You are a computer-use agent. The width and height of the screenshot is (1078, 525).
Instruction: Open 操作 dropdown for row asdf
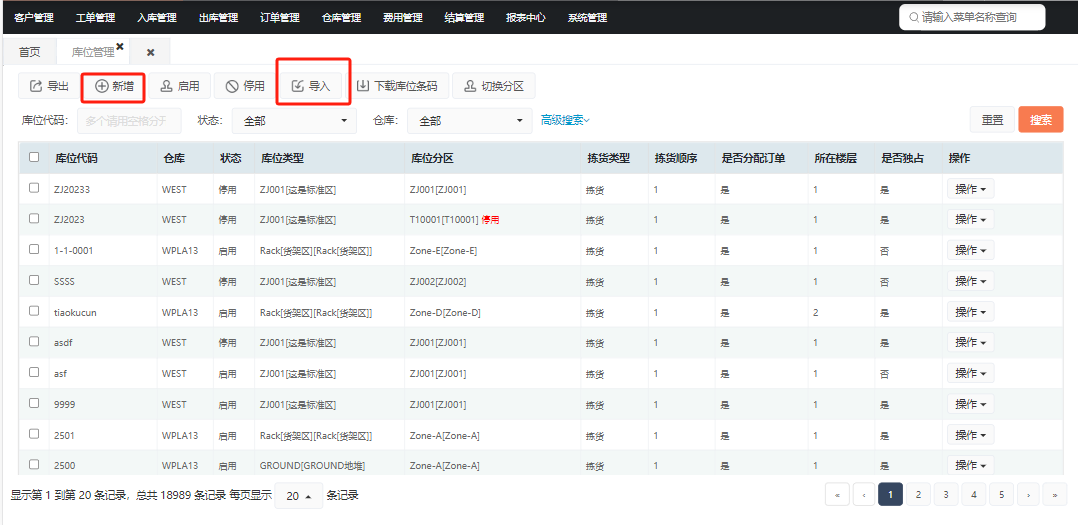click(x=971, y=342)
